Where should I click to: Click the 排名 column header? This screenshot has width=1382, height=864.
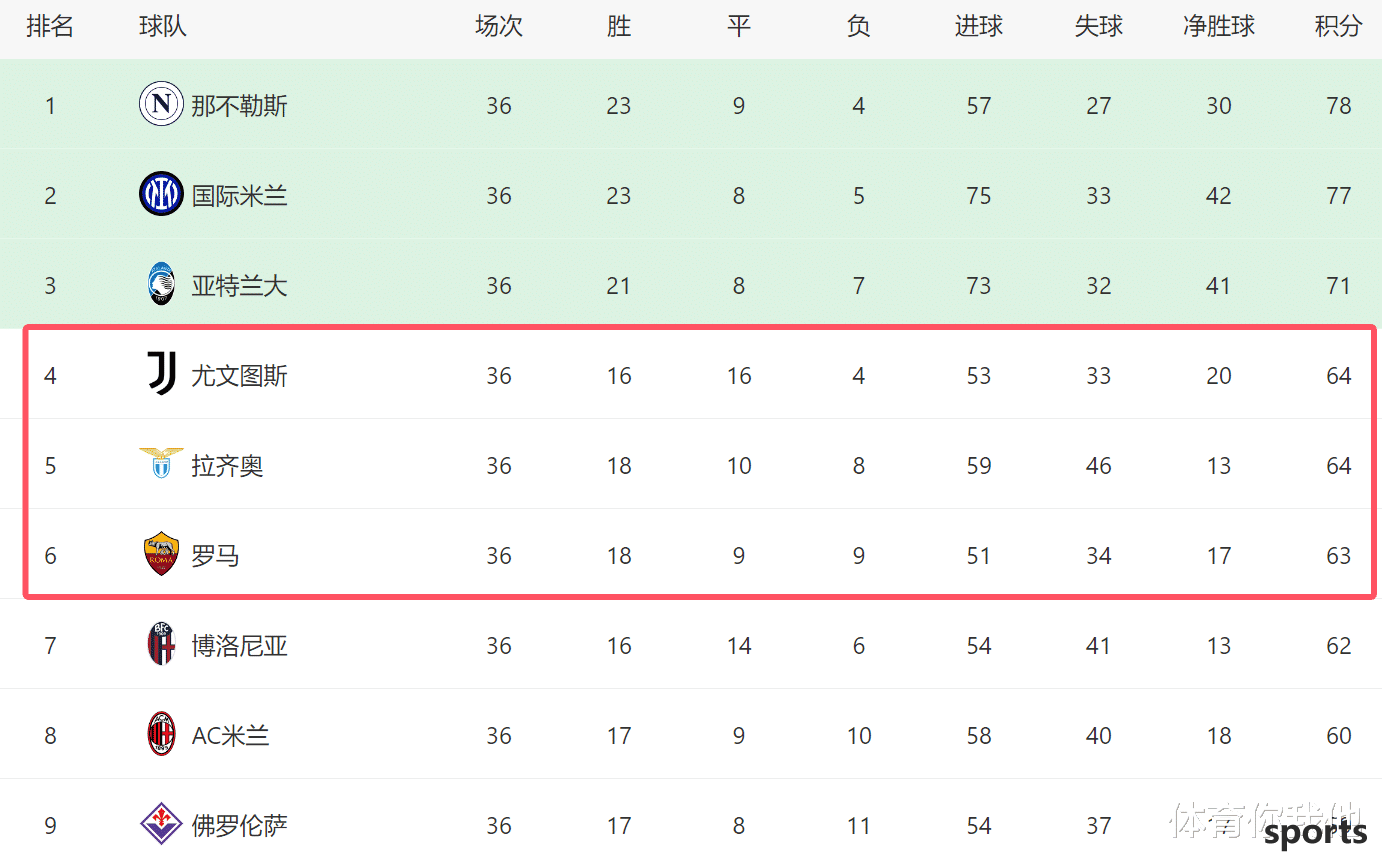tap(50, 27)
